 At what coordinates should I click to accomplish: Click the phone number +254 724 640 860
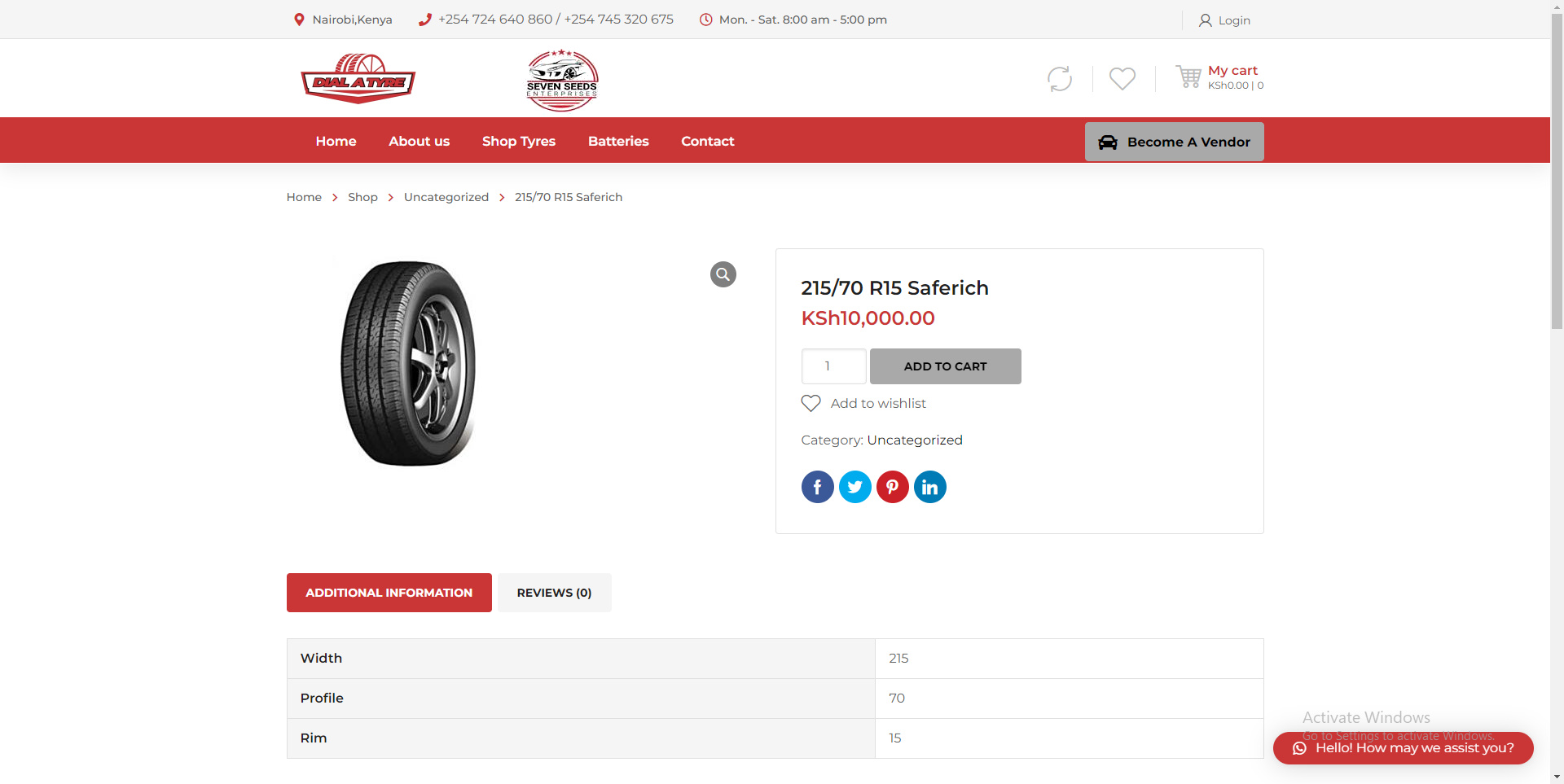[x=495, y=20]
